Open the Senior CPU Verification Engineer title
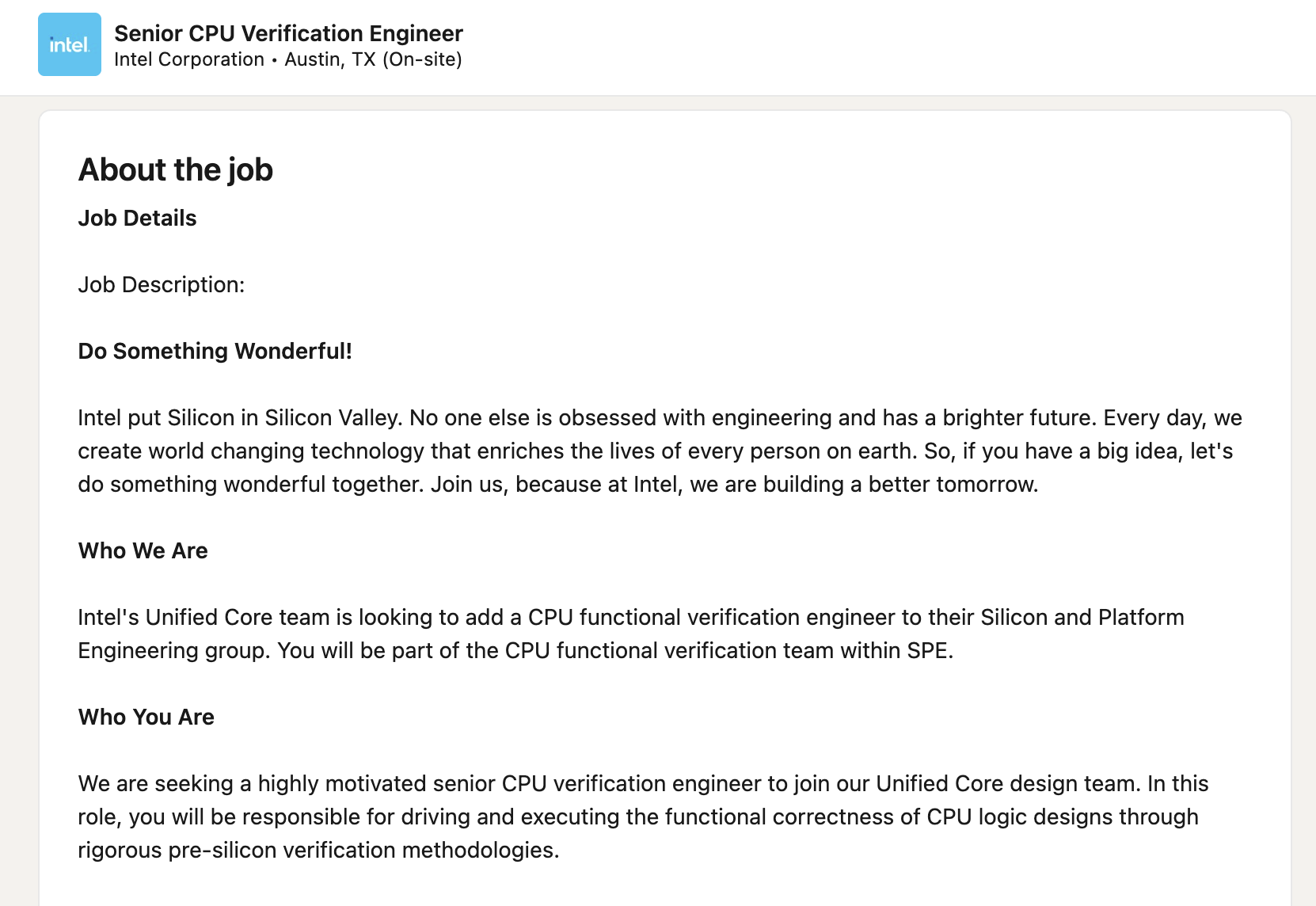The image size is (1316, 906). click(288, 33)
